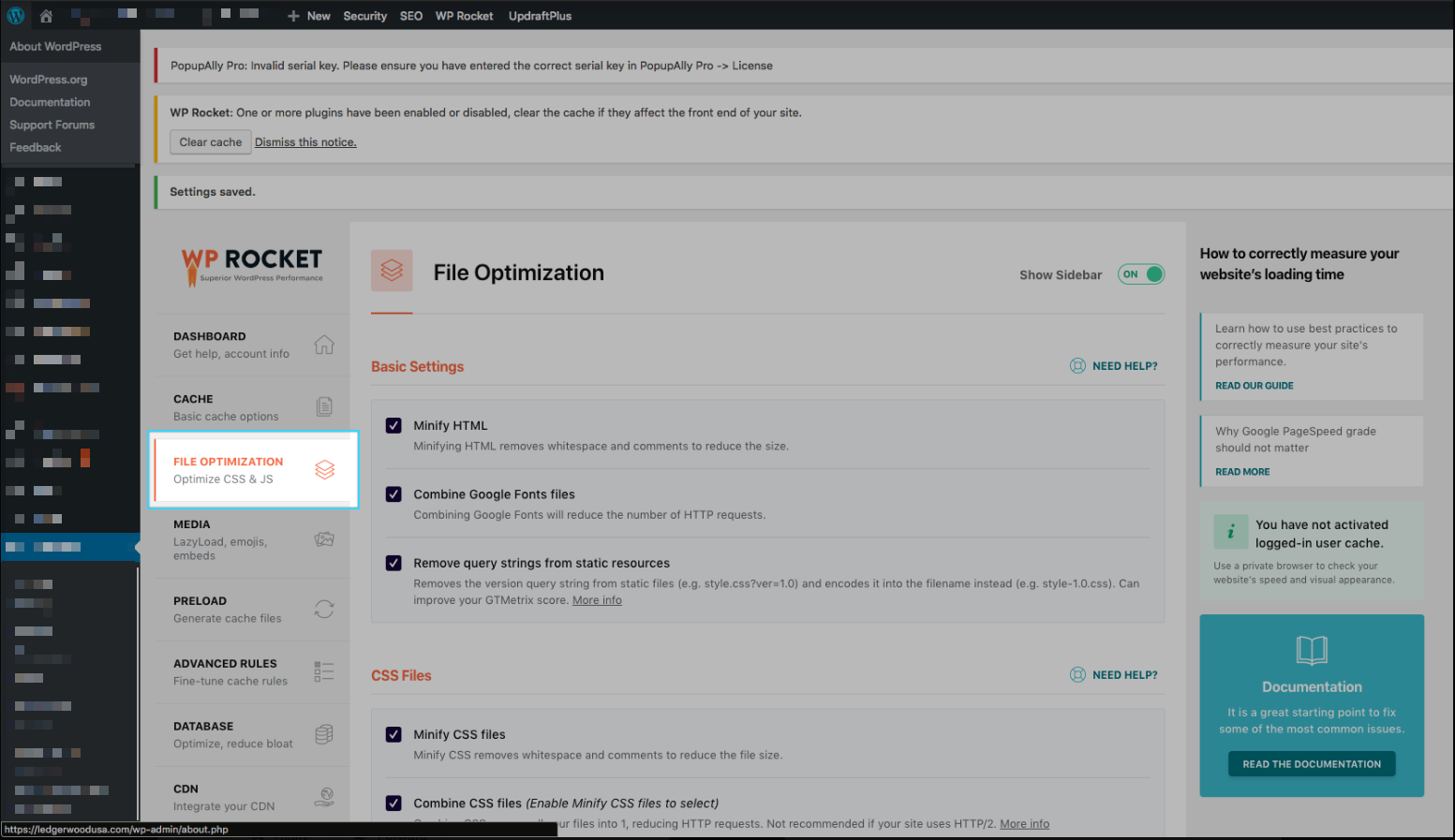This screenshot has height=840, width=1455.
Task: Open the New menu in admin bar
Action: pos(309,16)
